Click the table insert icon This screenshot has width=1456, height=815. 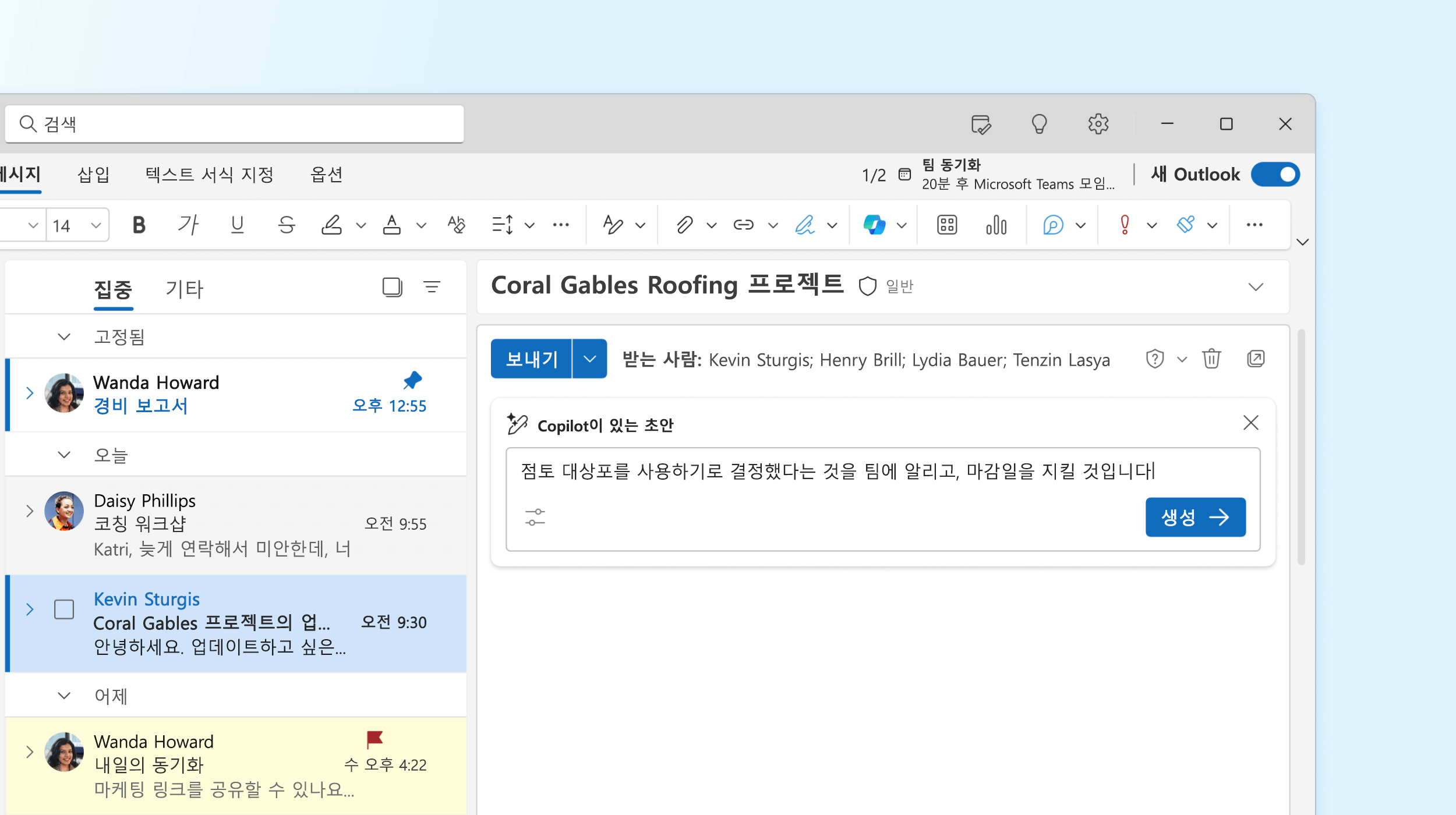947,224
